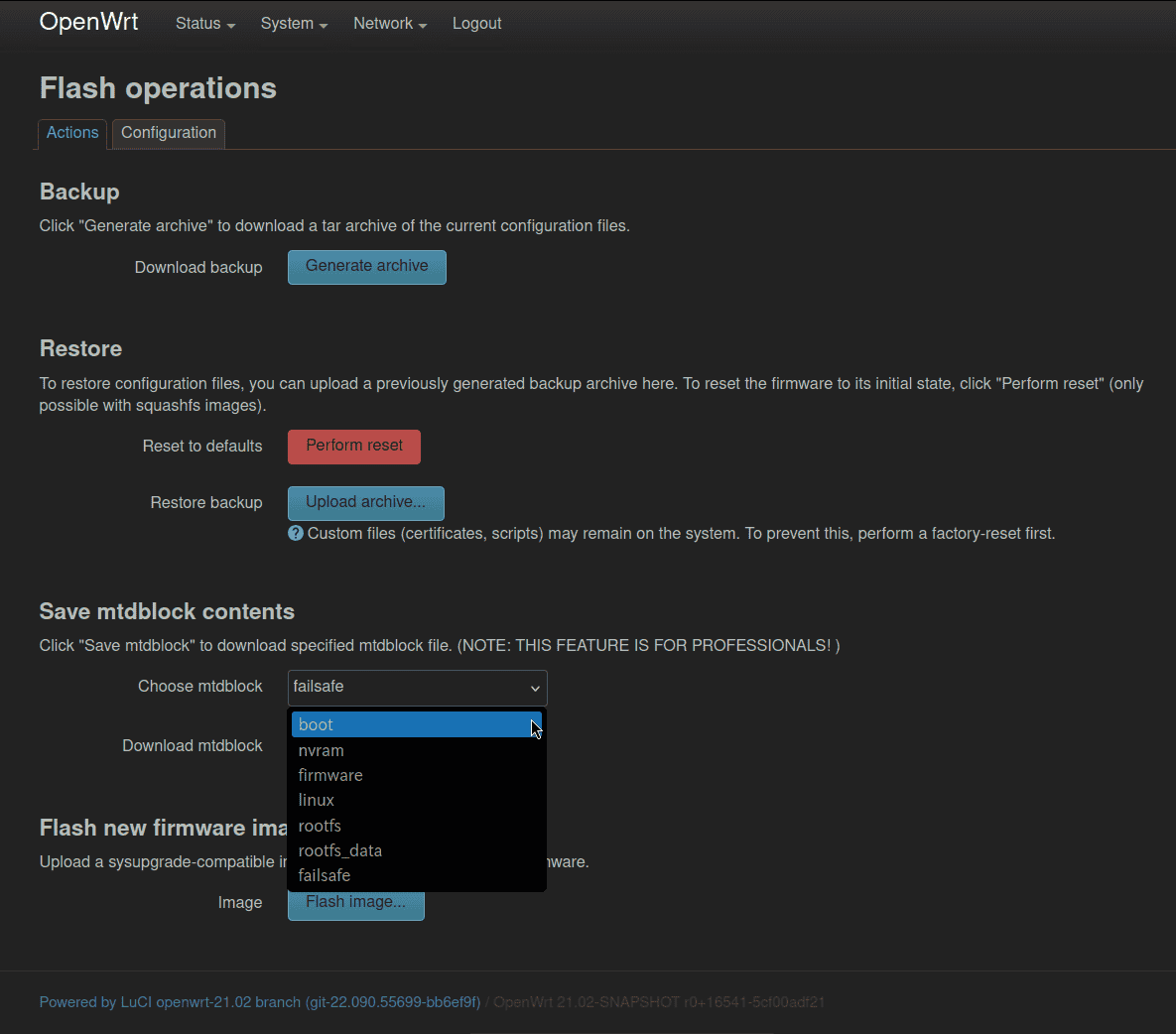The image size is (1176, 1034).
Task: Select rootfs from mtdblock list
Action: [x=416, y=826]
